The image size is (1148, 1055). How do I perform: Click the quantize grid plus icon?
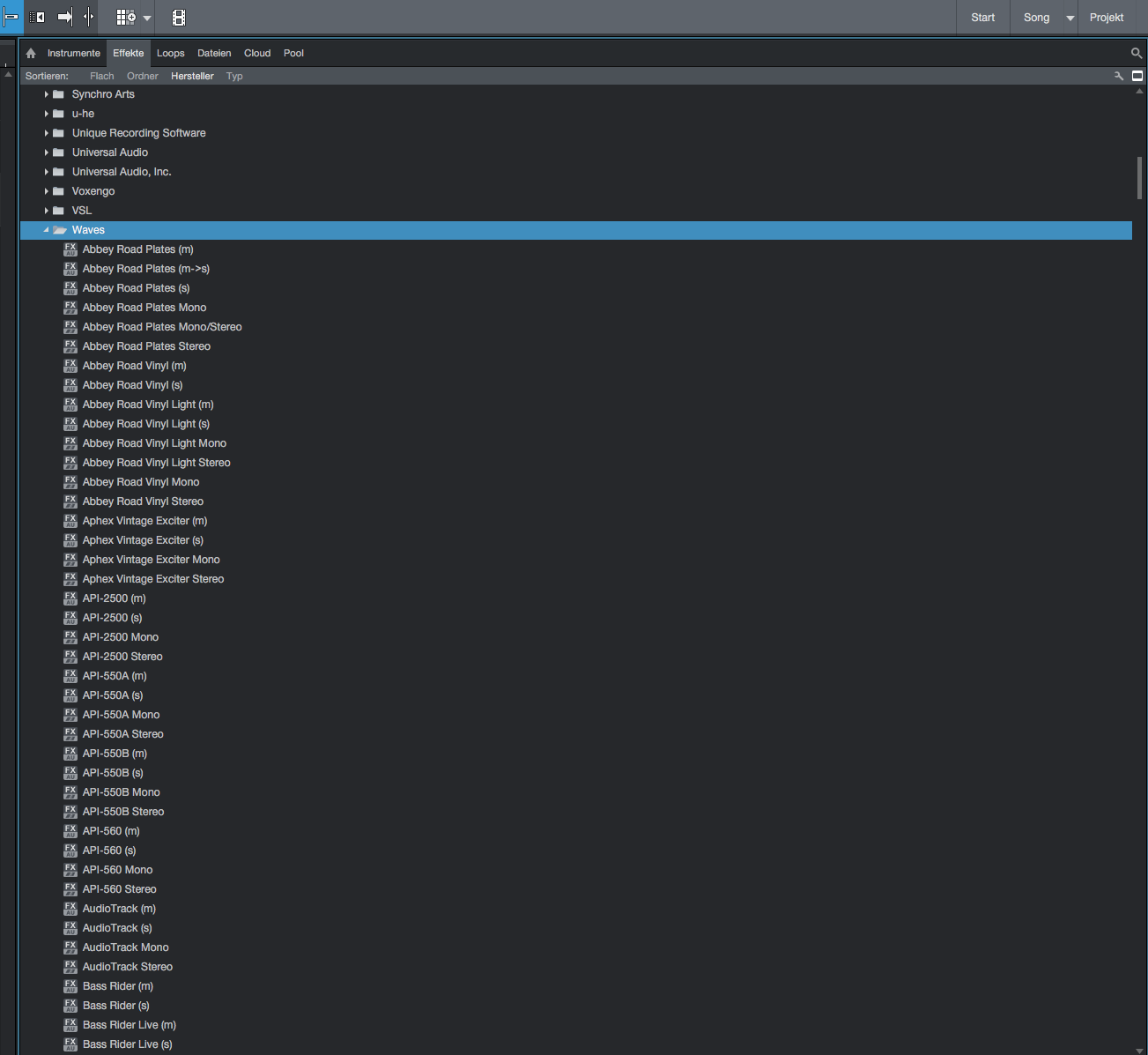click(126, 18)
